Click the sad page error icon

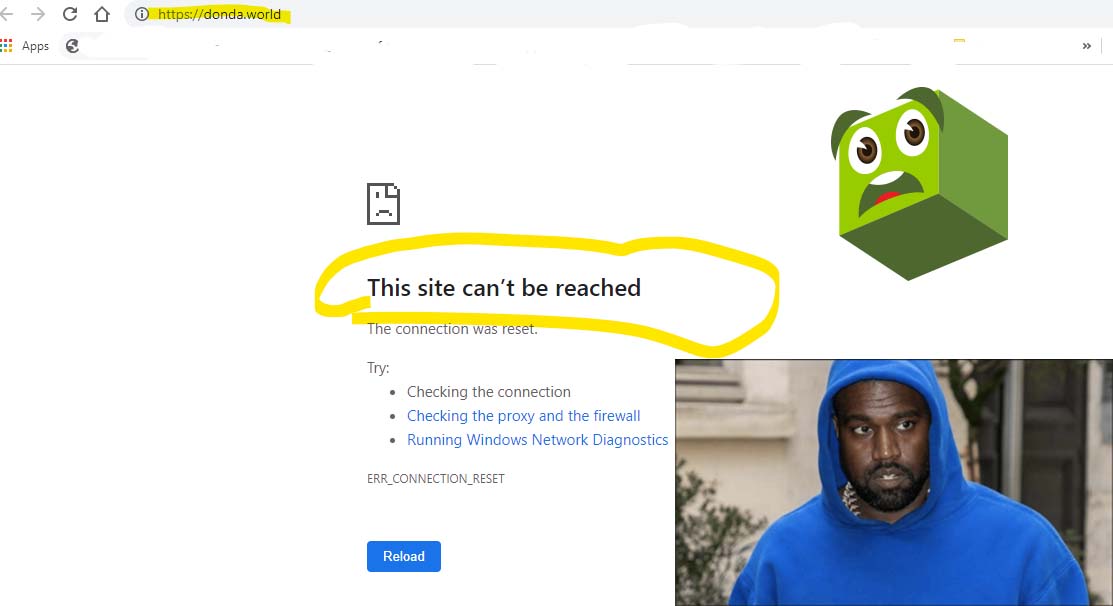(383, 204)
